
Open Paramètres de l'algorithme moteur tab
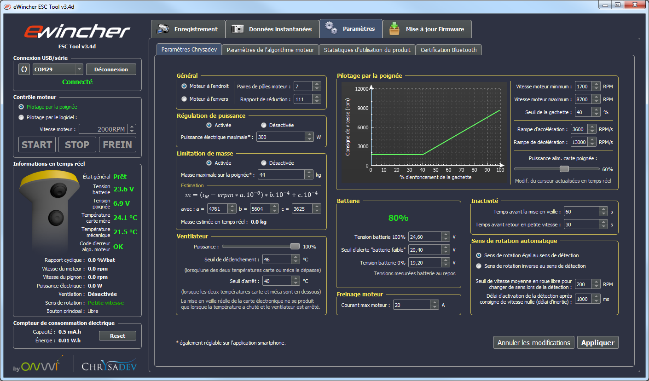point(270,50)
